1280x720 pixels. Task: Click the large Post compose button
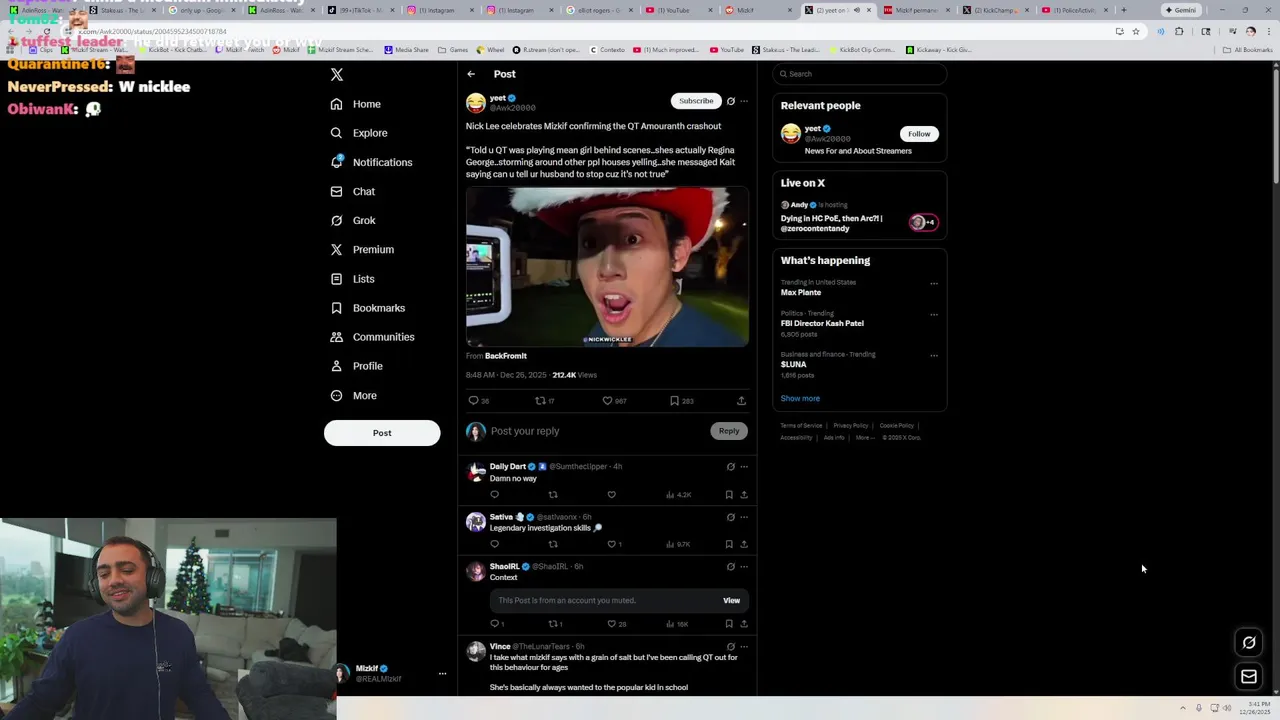tap(382, 433)
